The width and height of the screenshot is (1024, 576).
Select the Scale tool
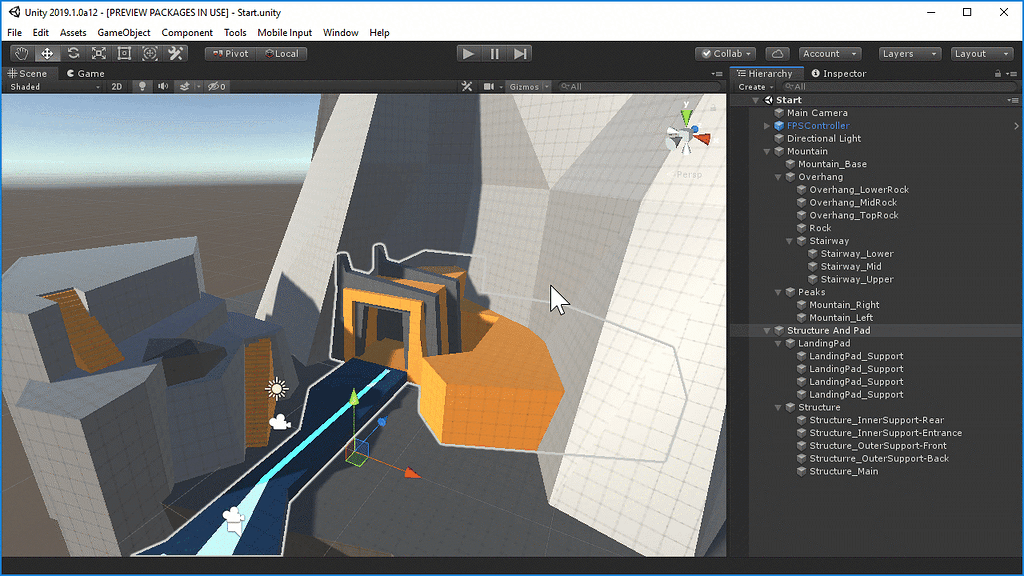tap(99, 54)
